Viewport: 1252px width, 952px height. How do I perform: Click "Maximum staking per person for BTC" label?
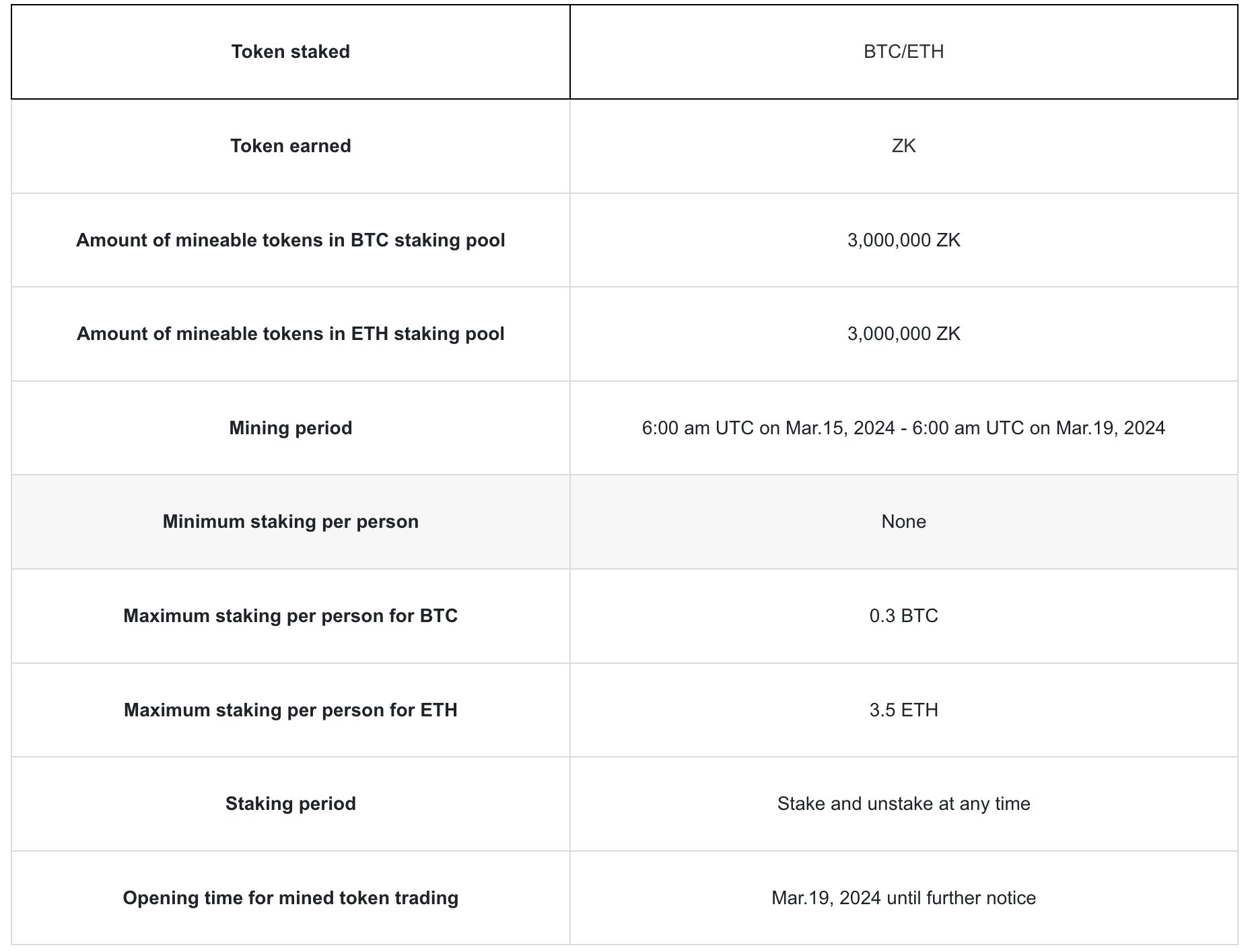click(x=291, y=616)
